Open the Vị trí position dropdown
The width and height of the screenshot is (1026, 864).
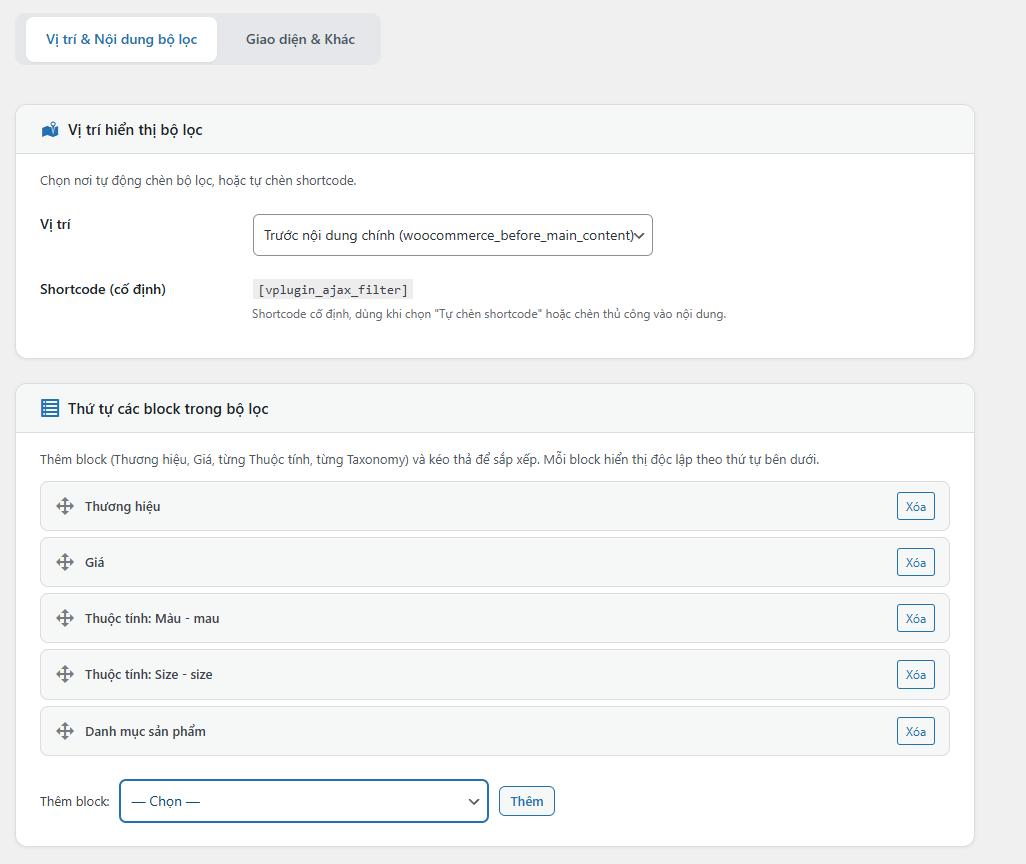tap(452, 235)
